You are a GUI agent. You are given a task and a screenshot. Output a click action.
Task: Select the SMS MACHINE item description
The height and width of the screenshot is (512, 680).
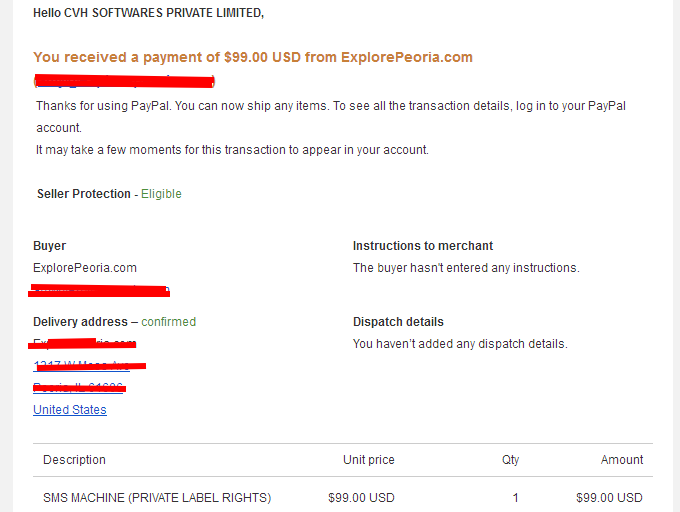click(157, 498)
